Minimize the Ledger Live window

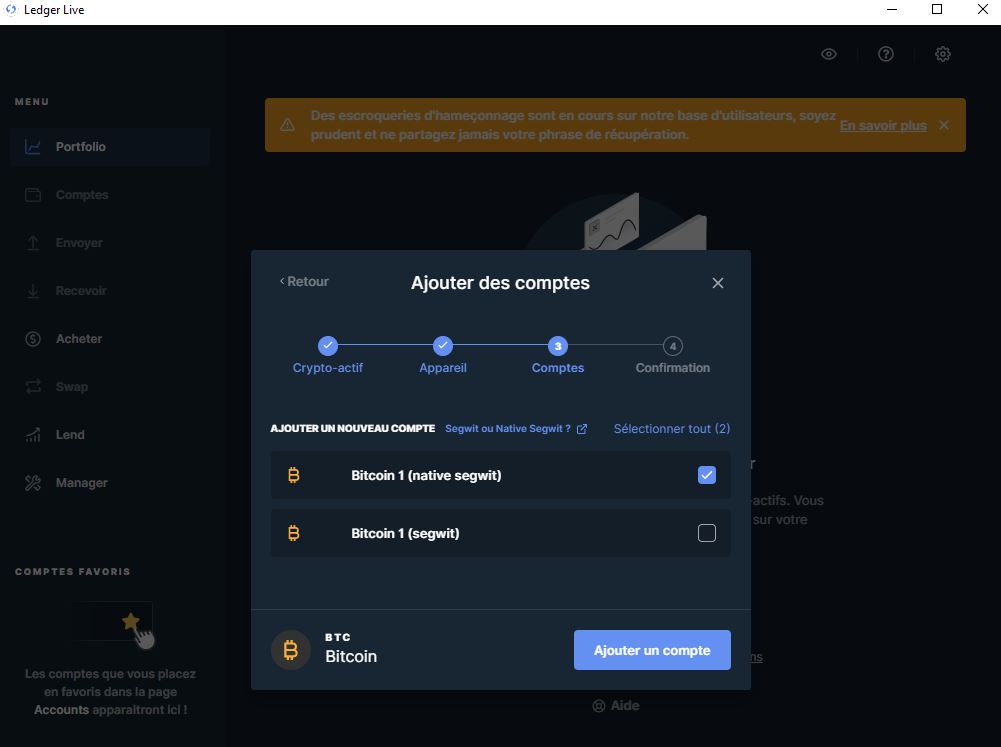click(892, 10)
